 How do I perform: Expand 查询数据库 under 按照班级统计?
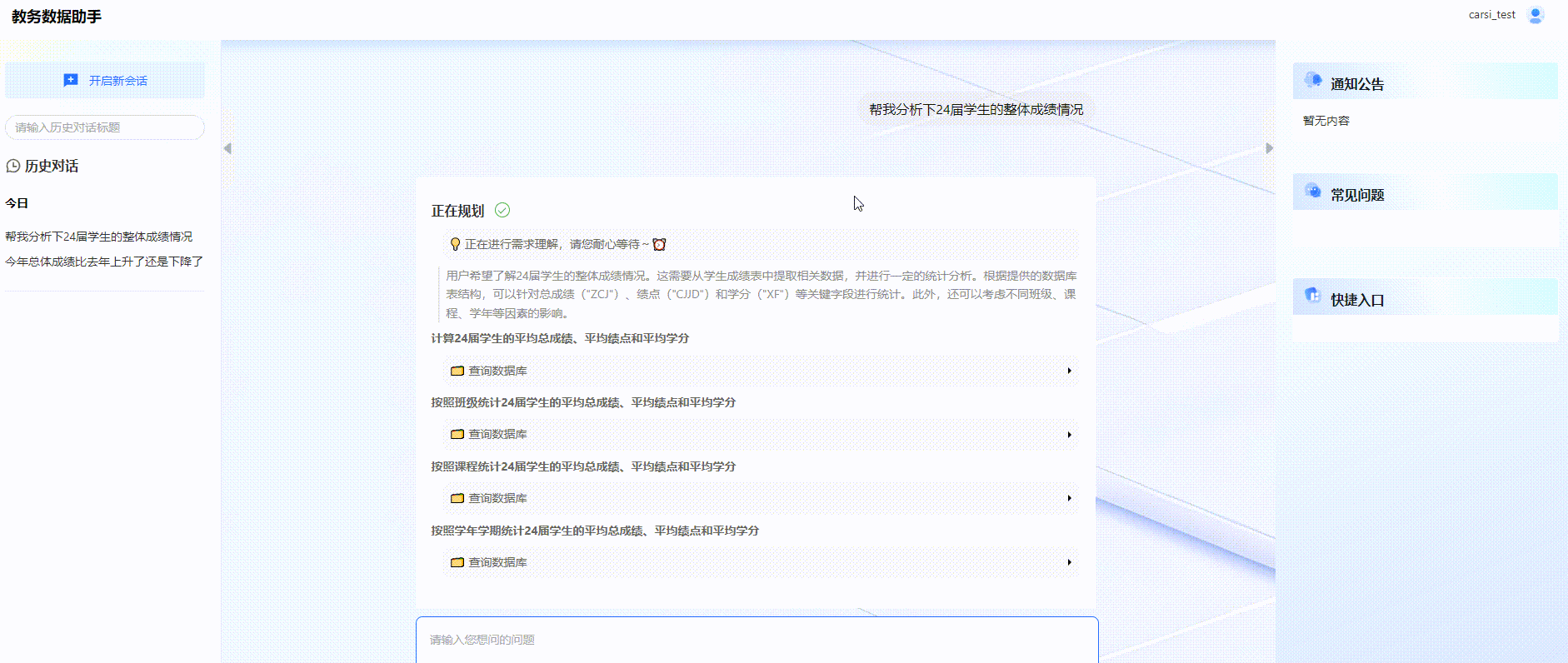click(x=1069, y=435)
